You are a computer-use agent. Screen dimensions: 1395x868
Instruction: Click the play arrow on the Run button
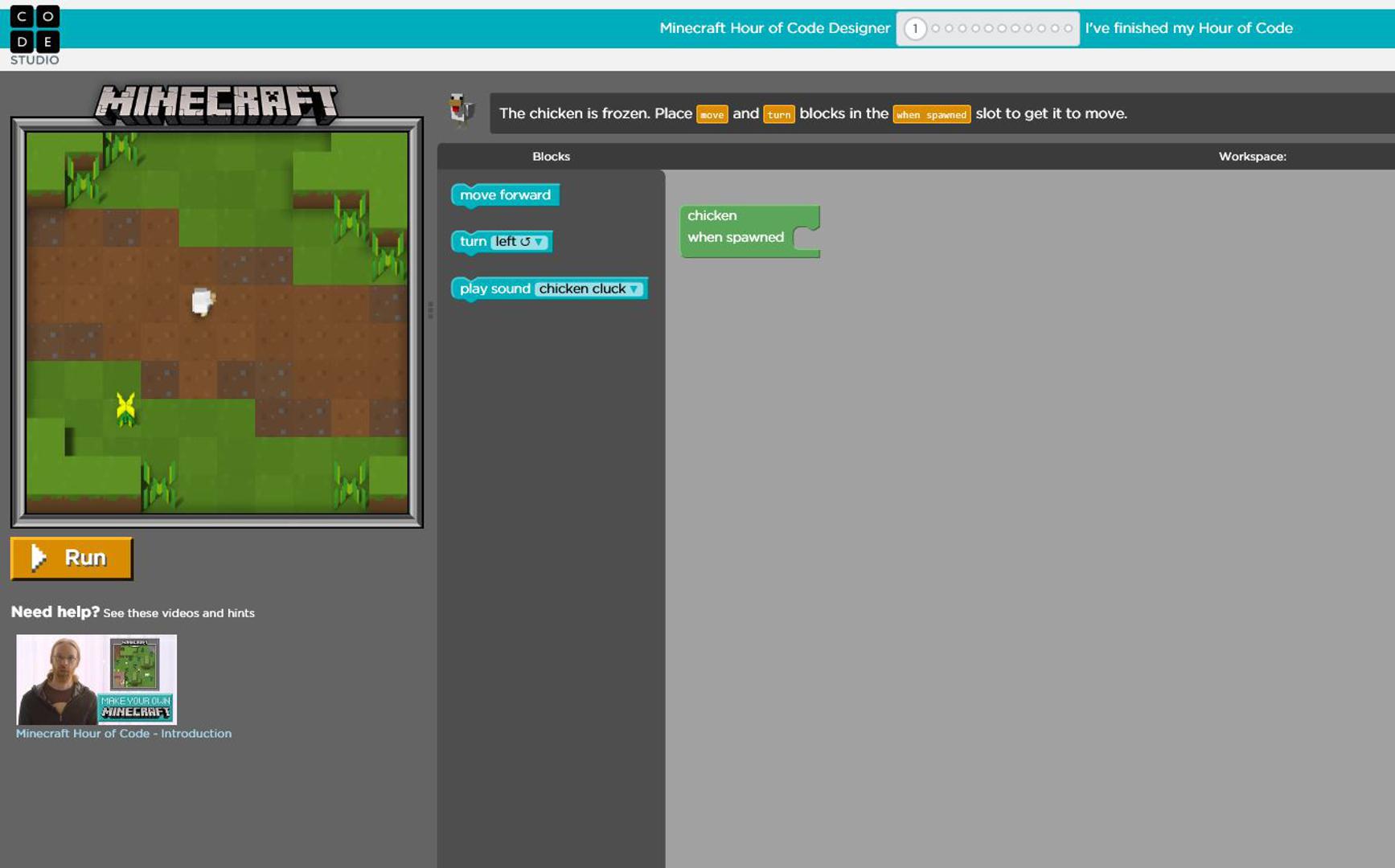click(x=38, y=558)
